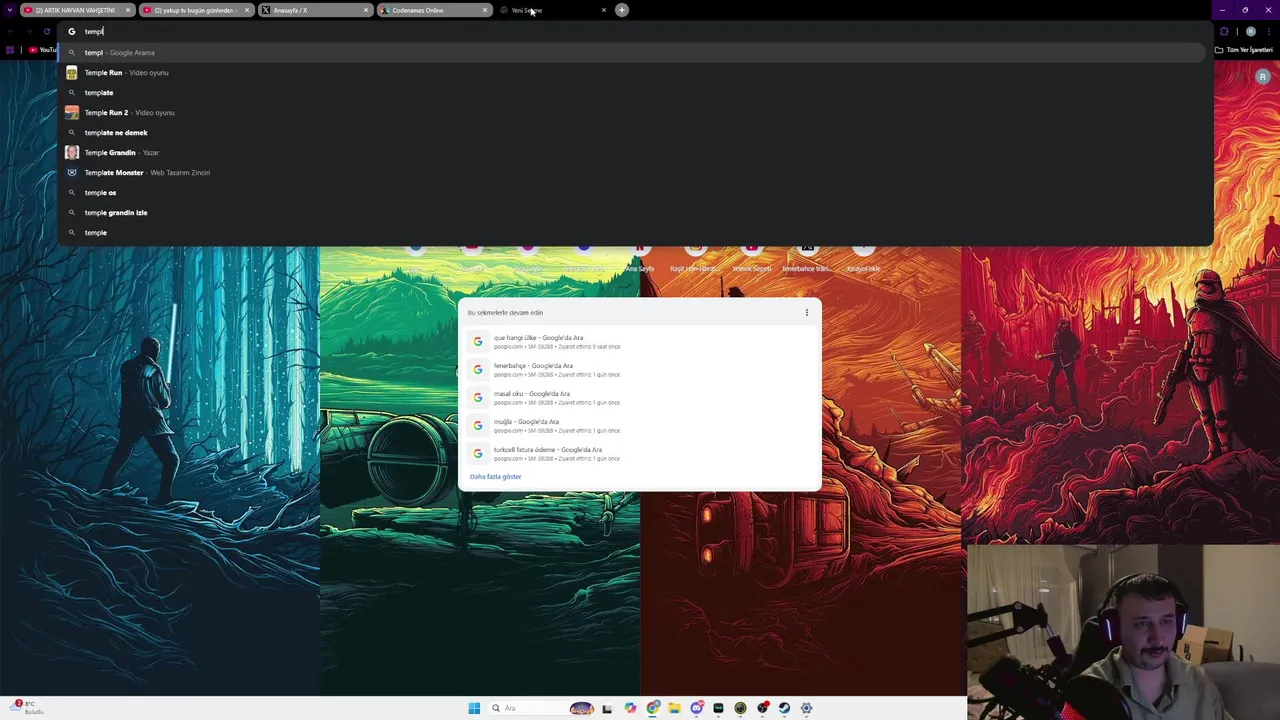The height and width of the screenshot is (720, 1280).
Task: Click the reload page button
Action: tap(46, 31)
